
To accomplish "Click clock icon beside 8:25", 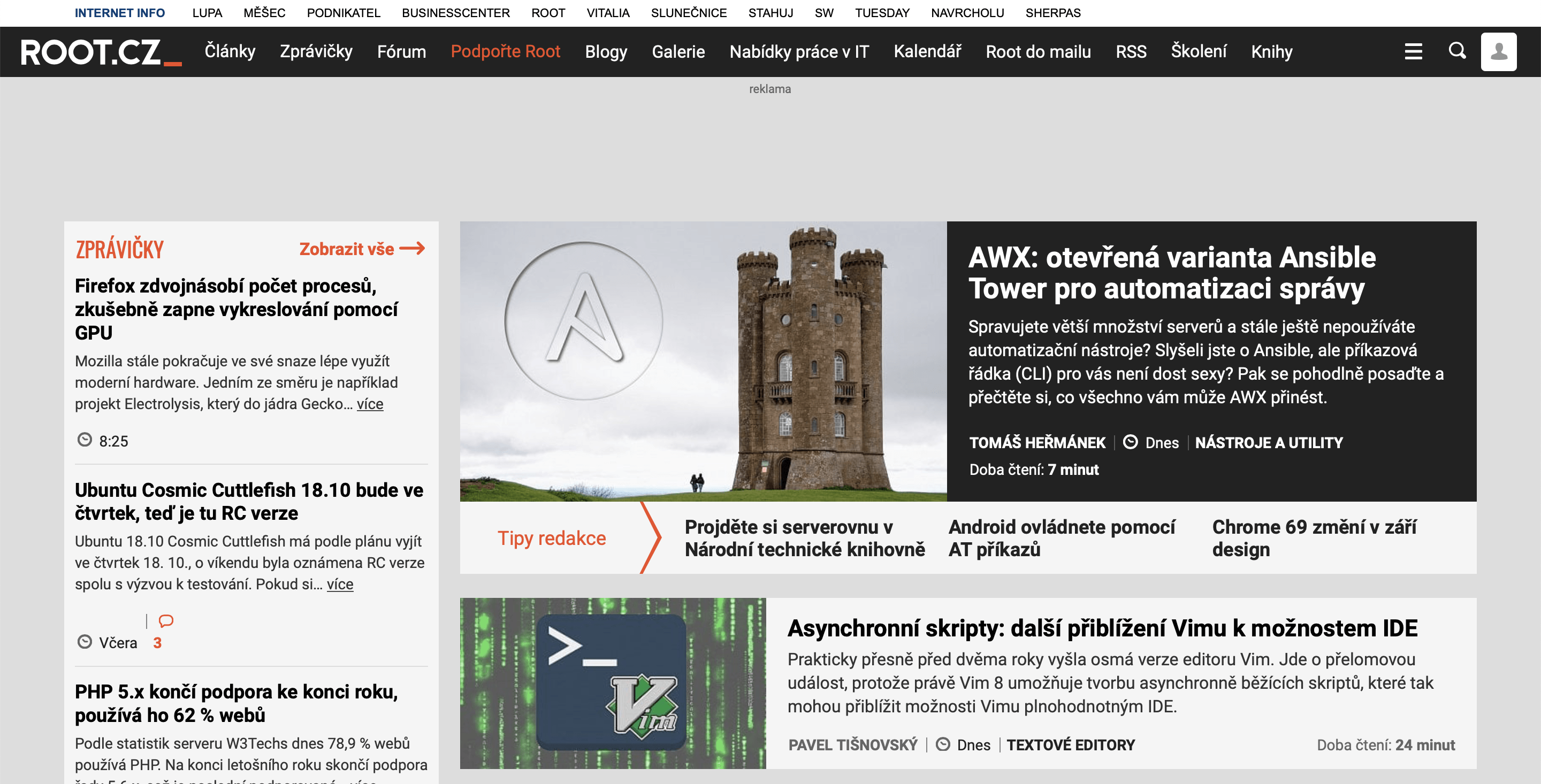I will pyautogui.click(x=85, y=440).
